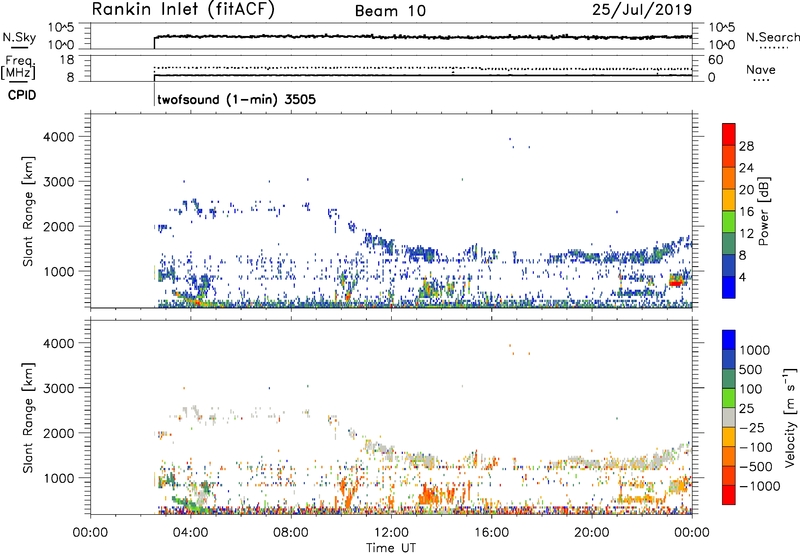Click '100' on the Velocity color bar

(751, 389)
